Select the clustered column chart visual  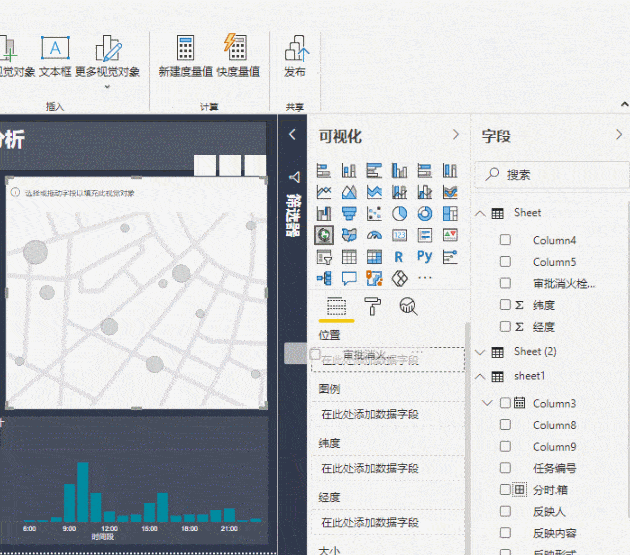[x=399, y=171]
